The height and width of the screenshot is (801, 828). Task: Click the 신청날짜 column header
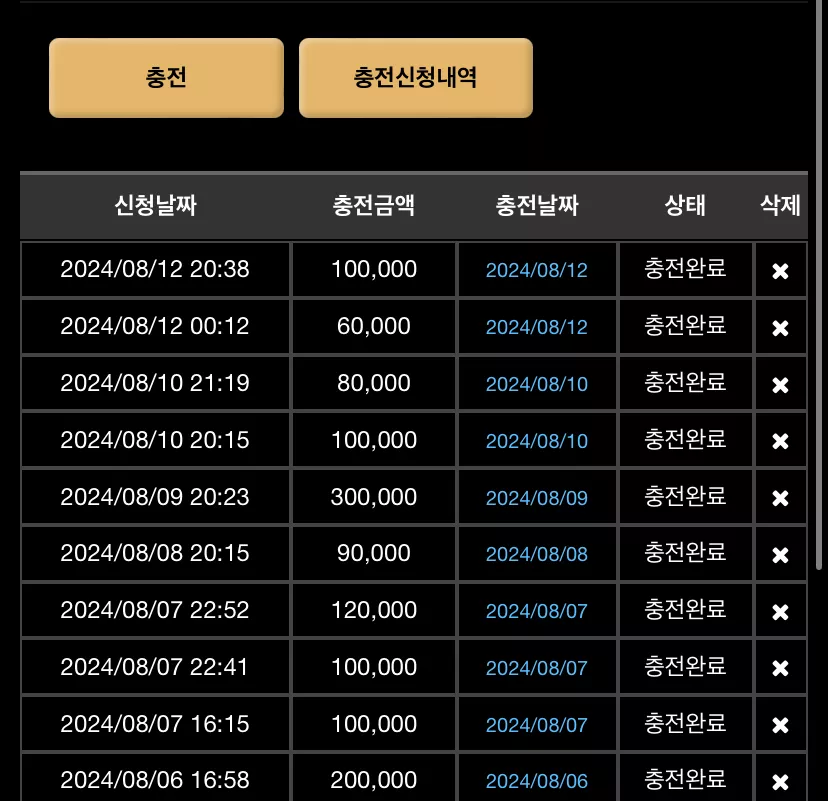coord(155,205)
